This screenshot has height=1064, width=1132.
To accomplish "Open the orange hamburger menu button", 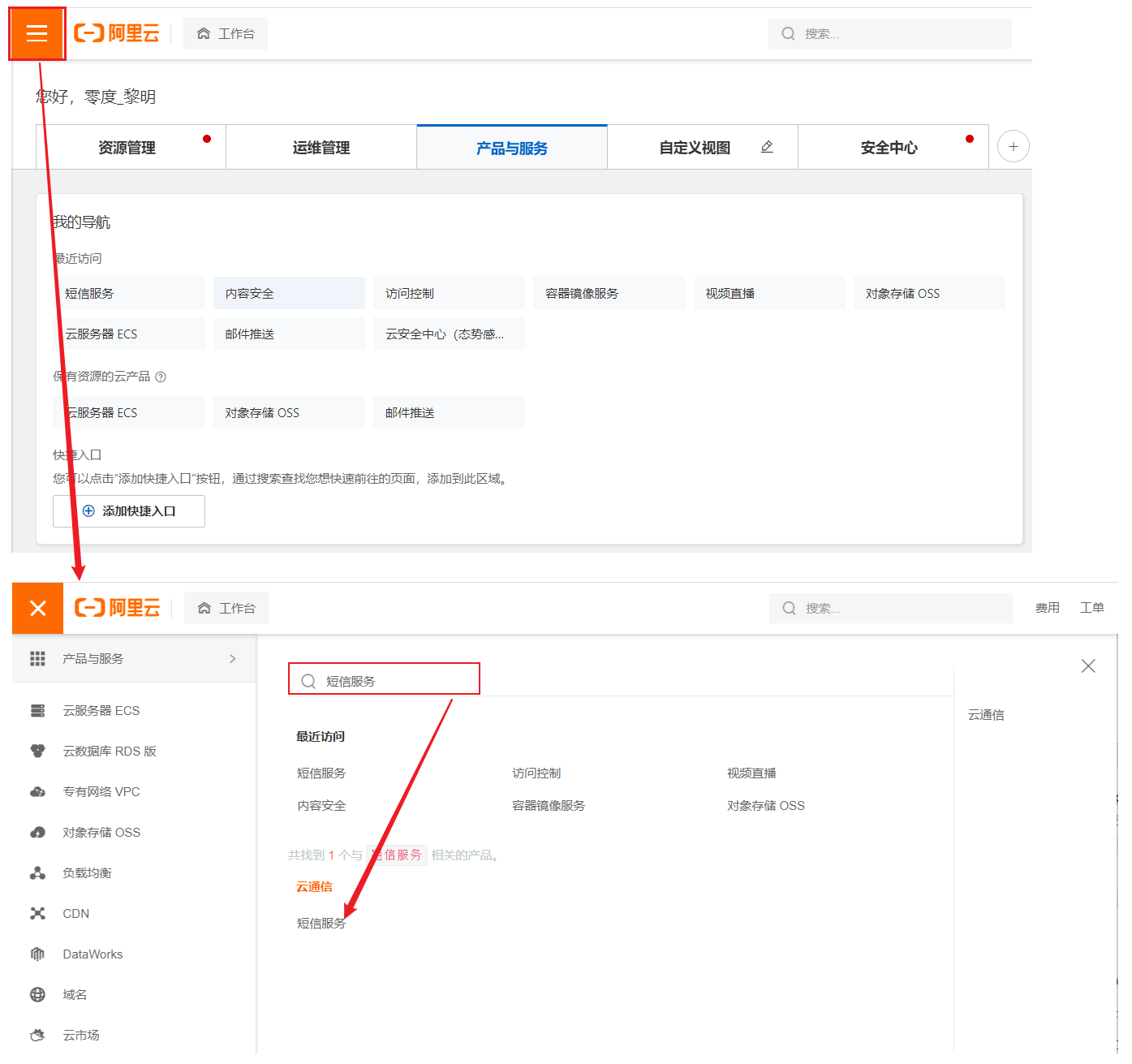I will pyautogui.click(x=37, y=33).
